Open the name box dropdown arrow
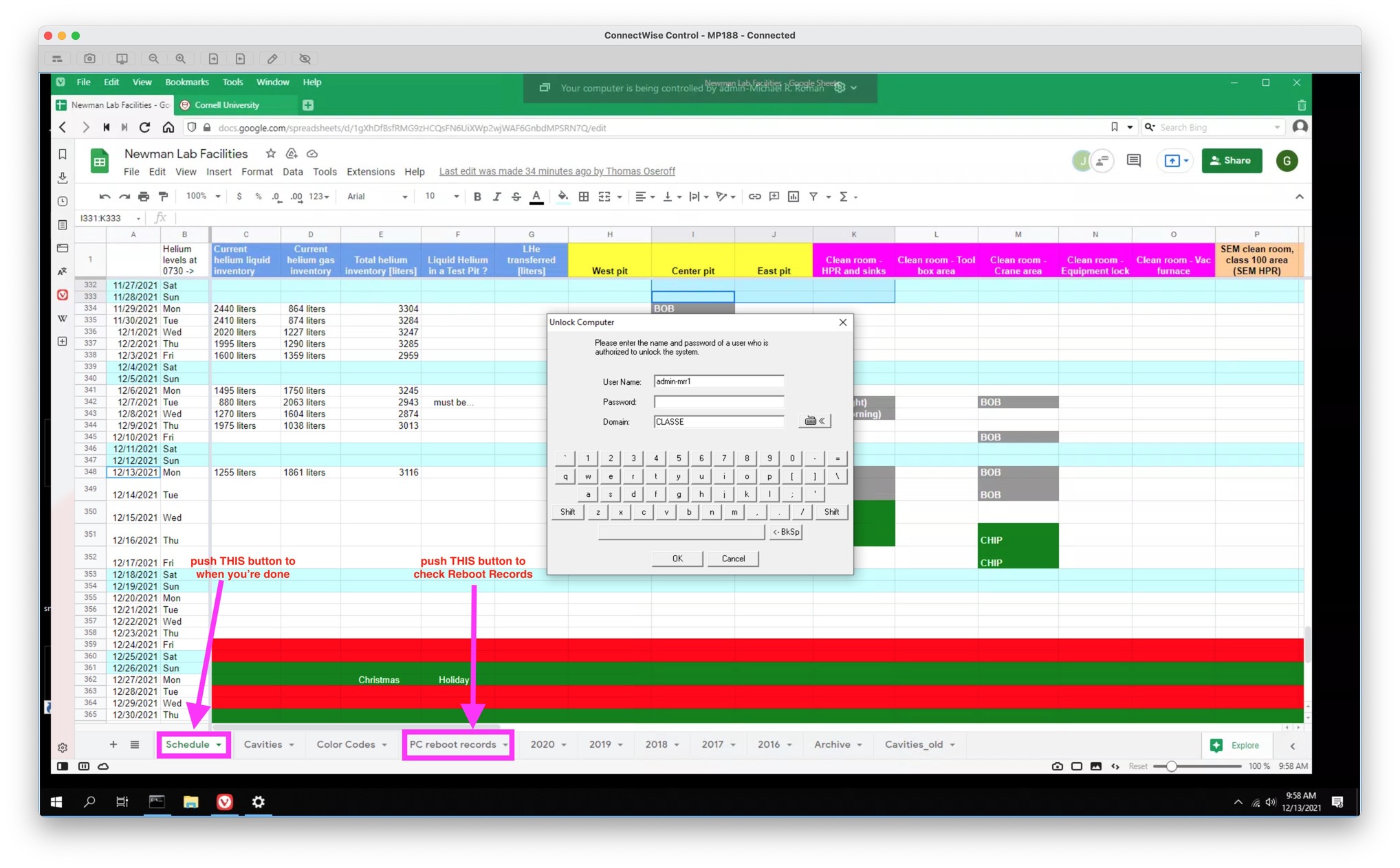The width and height of the screenshot is (1400, 868). 138,219
